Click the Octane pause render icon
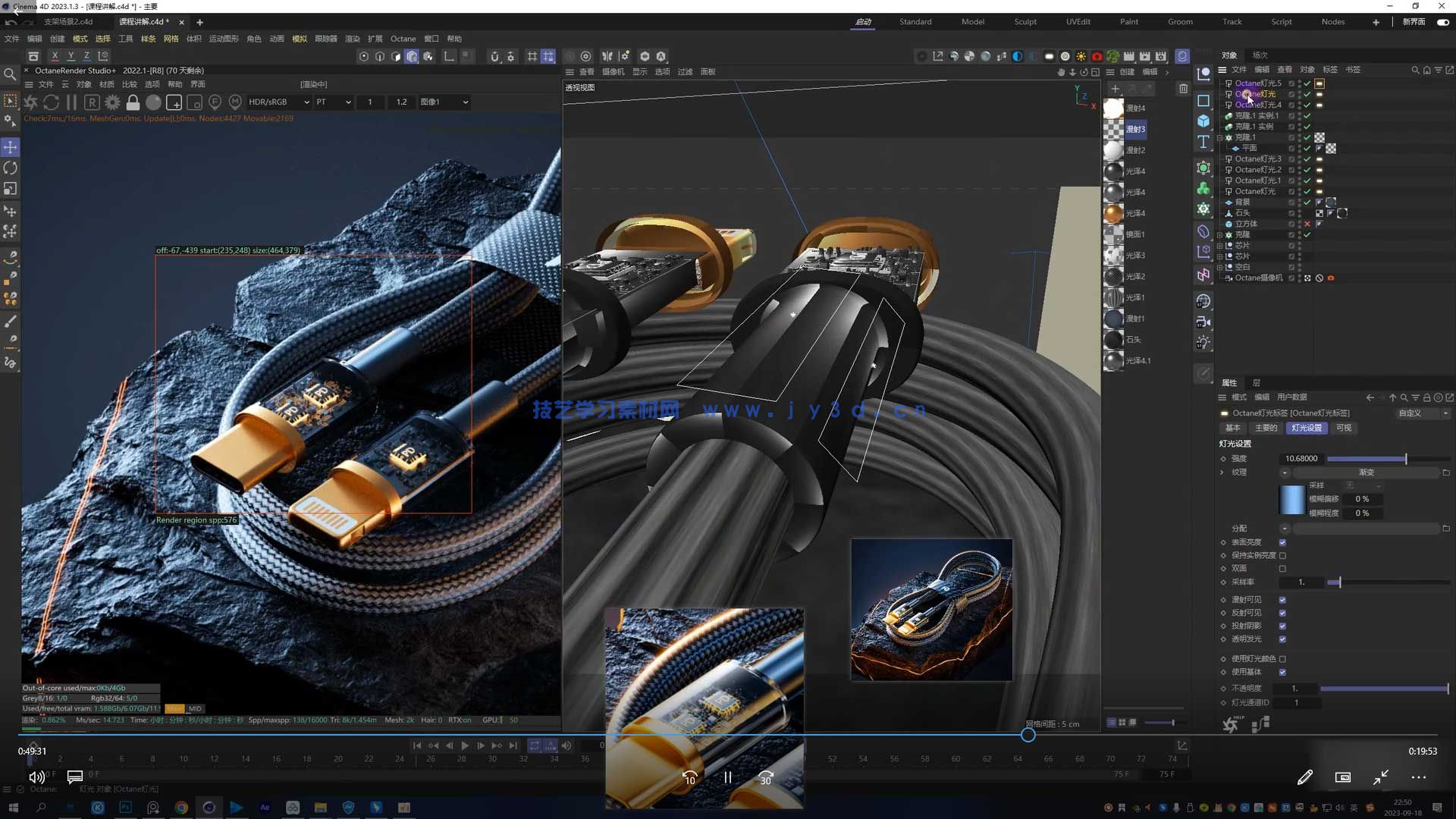Viewport: 1456px width, 819px height. [71, 102]
